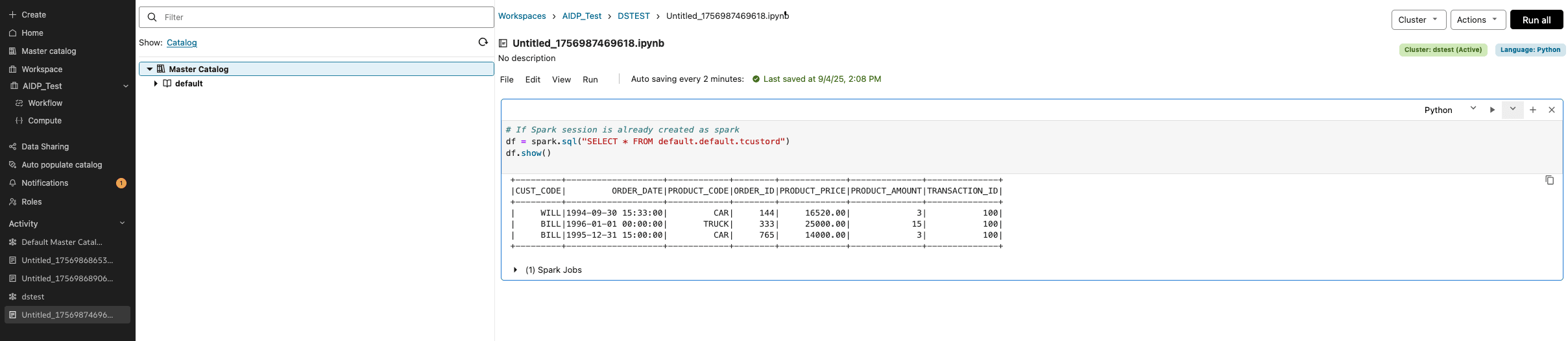Click the green saved checkmark icon
The height and width of the screenshot is (341, 1568).
coord(756,79)
